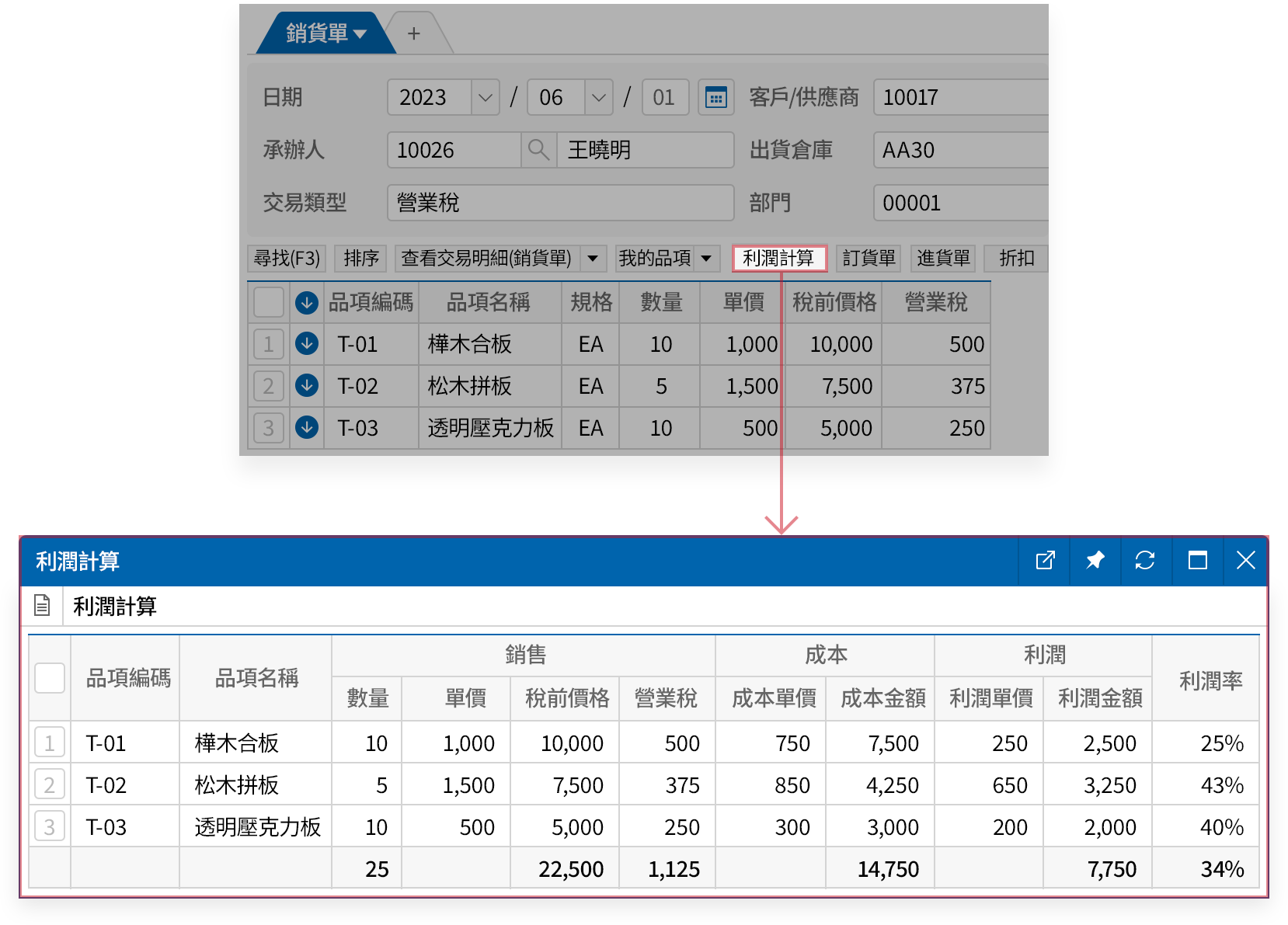
Task: Open a new tab with the plus button
Action: point(413,33)
